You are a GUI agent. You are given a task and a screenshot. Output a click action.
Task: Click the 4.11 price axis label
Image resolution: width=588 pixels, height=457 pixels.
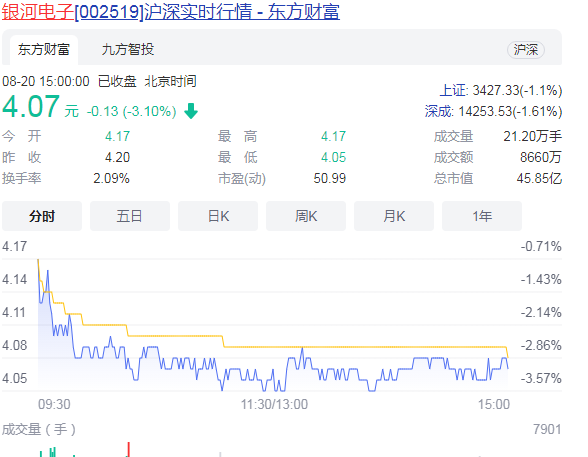pyautogui.click(x=14, y=312)
